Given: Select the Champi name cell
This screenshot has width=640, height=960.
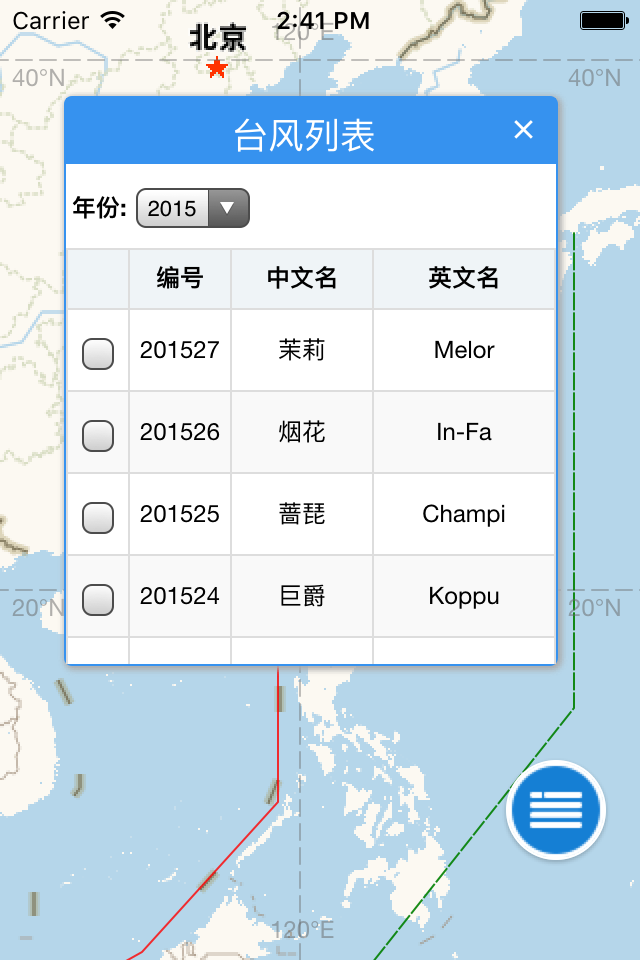Looking at the screenshot, I should (x=464, y=514).
